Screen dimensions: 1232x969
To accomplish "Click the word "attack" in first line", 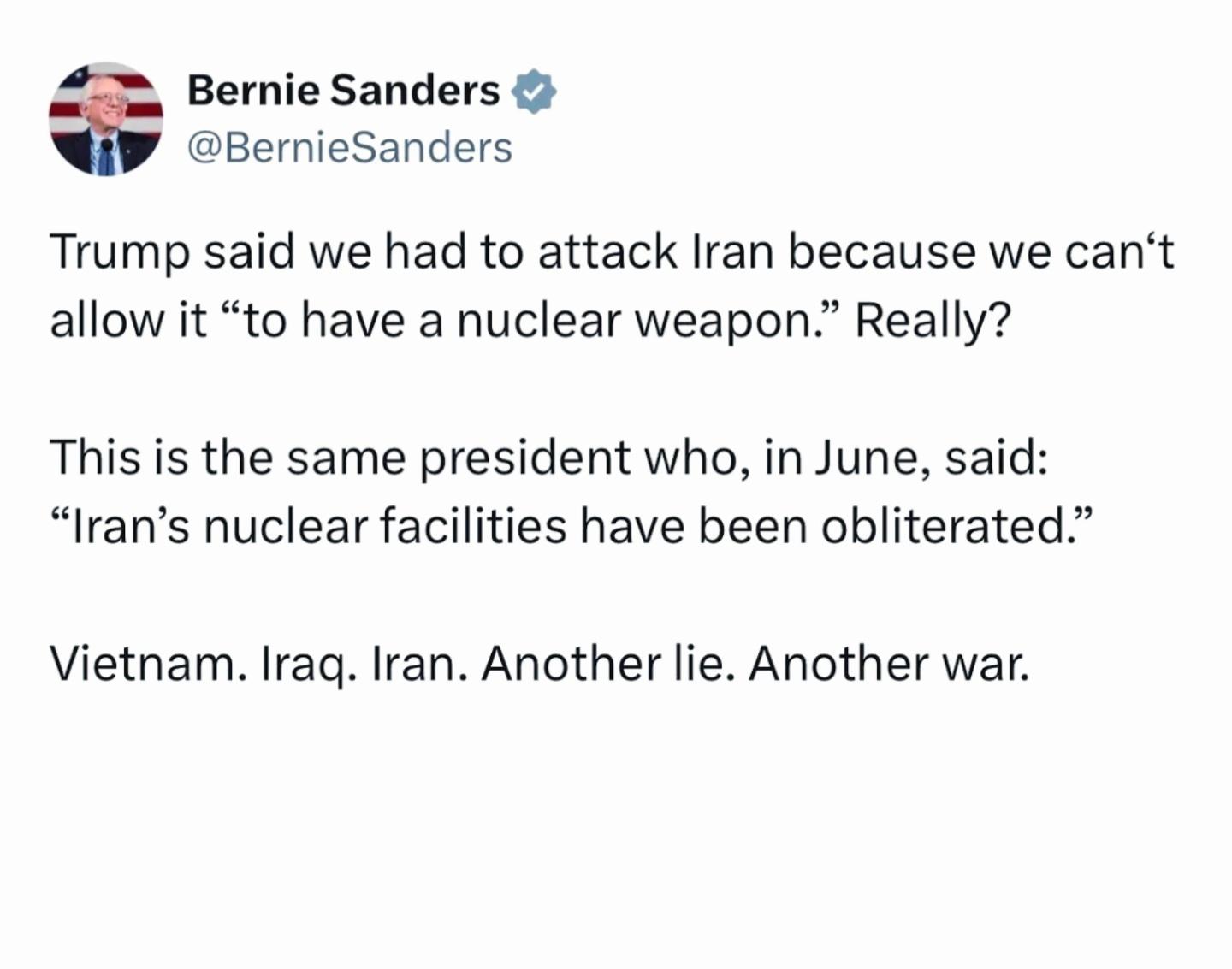I will point(607,253).
